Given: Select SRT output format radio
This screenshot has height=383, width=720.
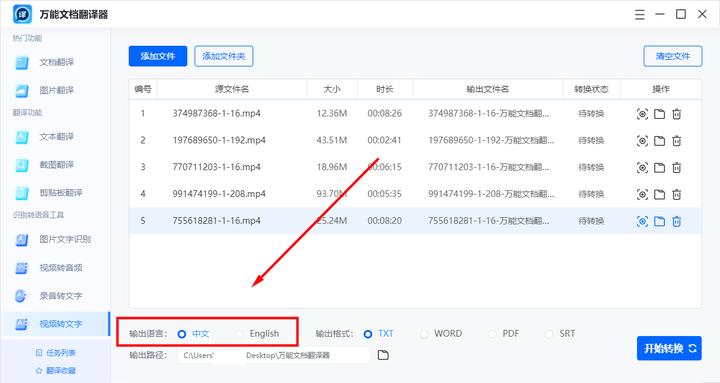Looking at the screenshot, I should tap(549, 334).
